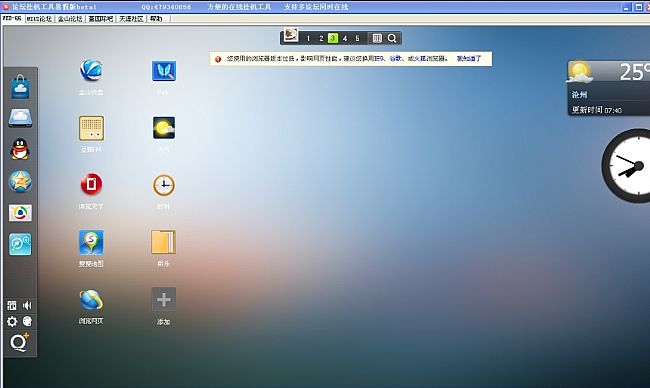Open the Qzone star icon in the dock

(x=20, y=181)
